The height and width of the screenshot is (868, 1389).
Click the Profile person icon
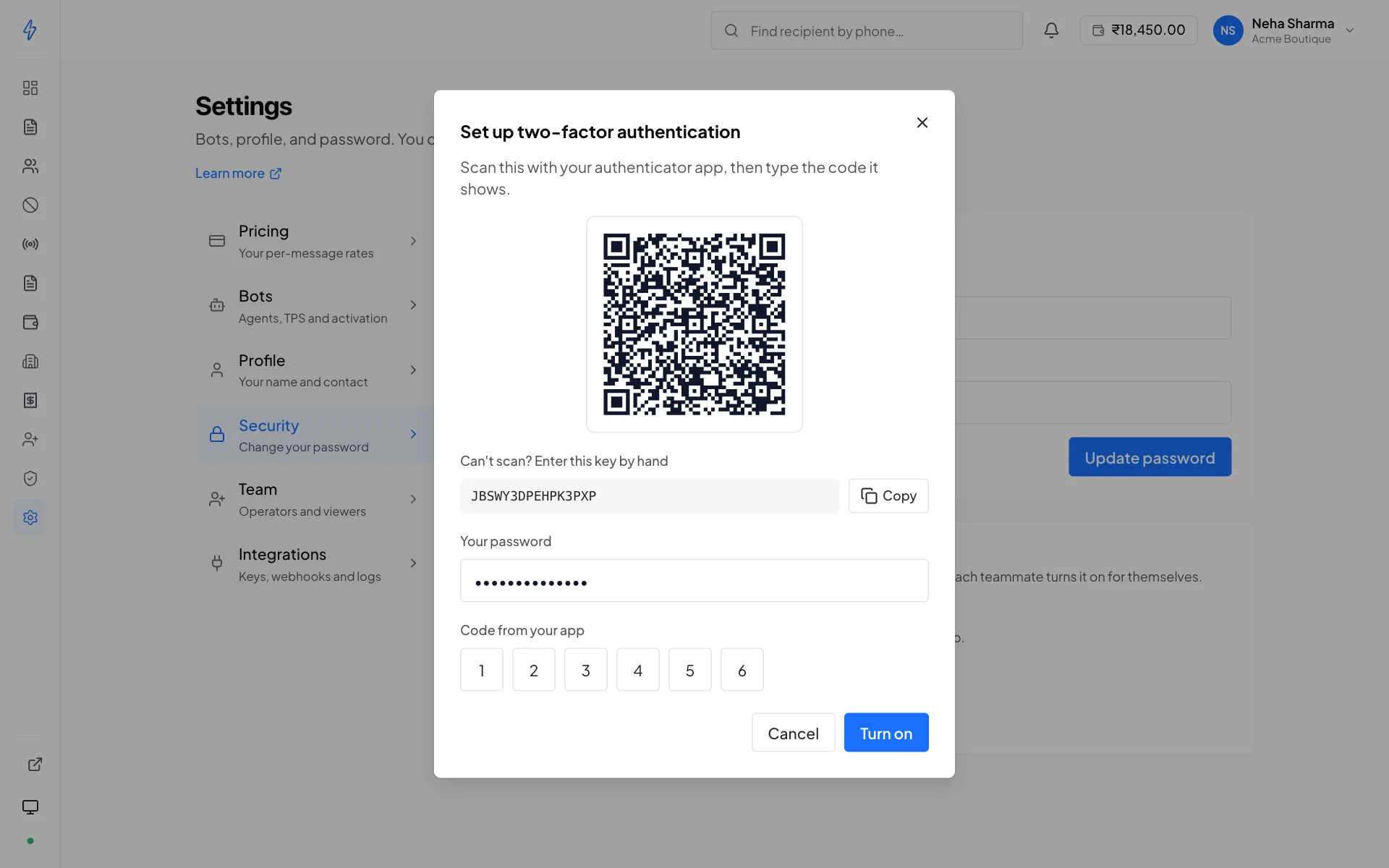coord(217,370)
